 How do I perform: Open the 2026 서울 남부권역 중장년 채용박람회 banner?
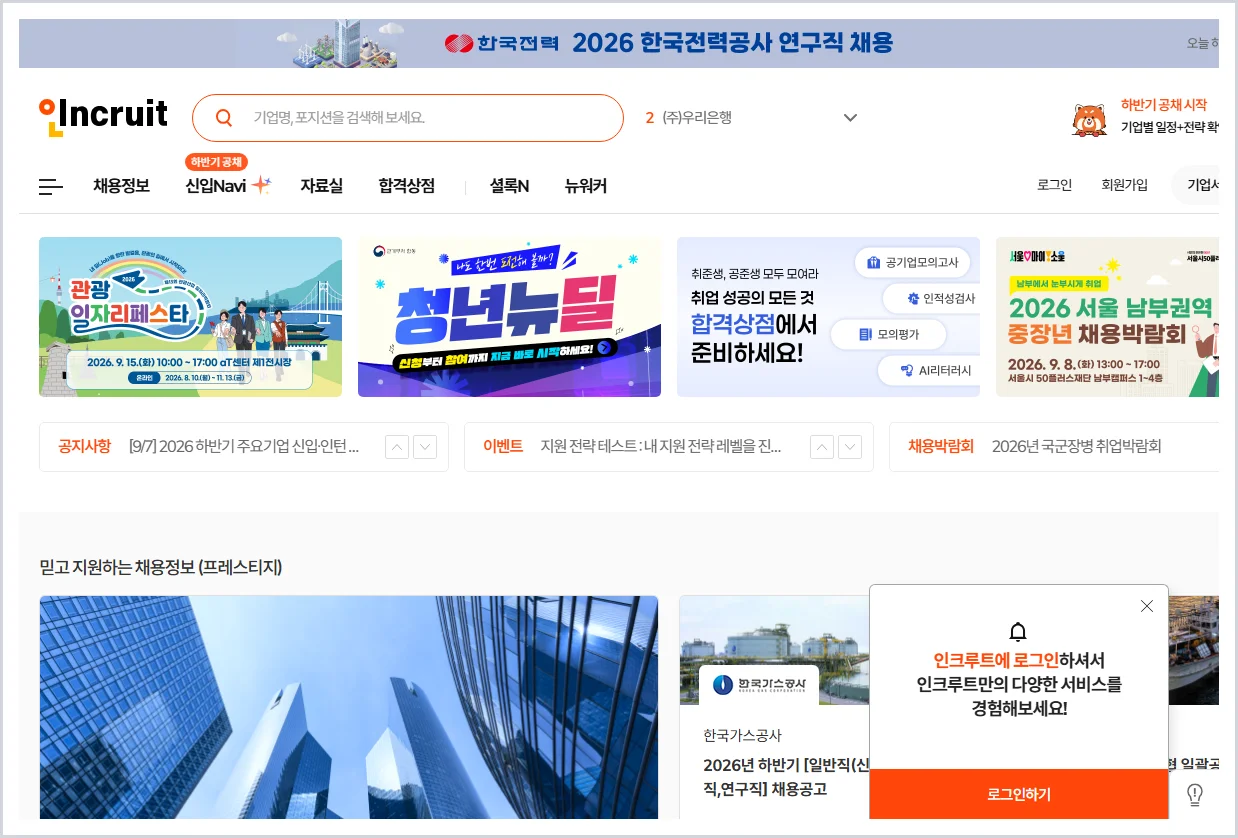pos(1107,317)
